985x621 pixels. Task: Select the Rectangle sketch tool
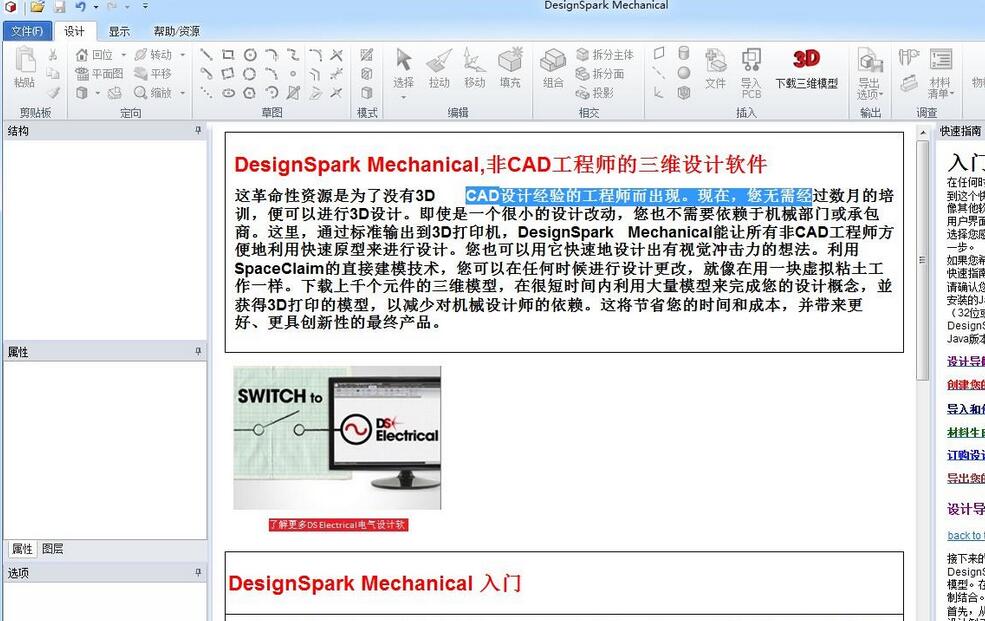pyautogui.click(x=228, y=55)
